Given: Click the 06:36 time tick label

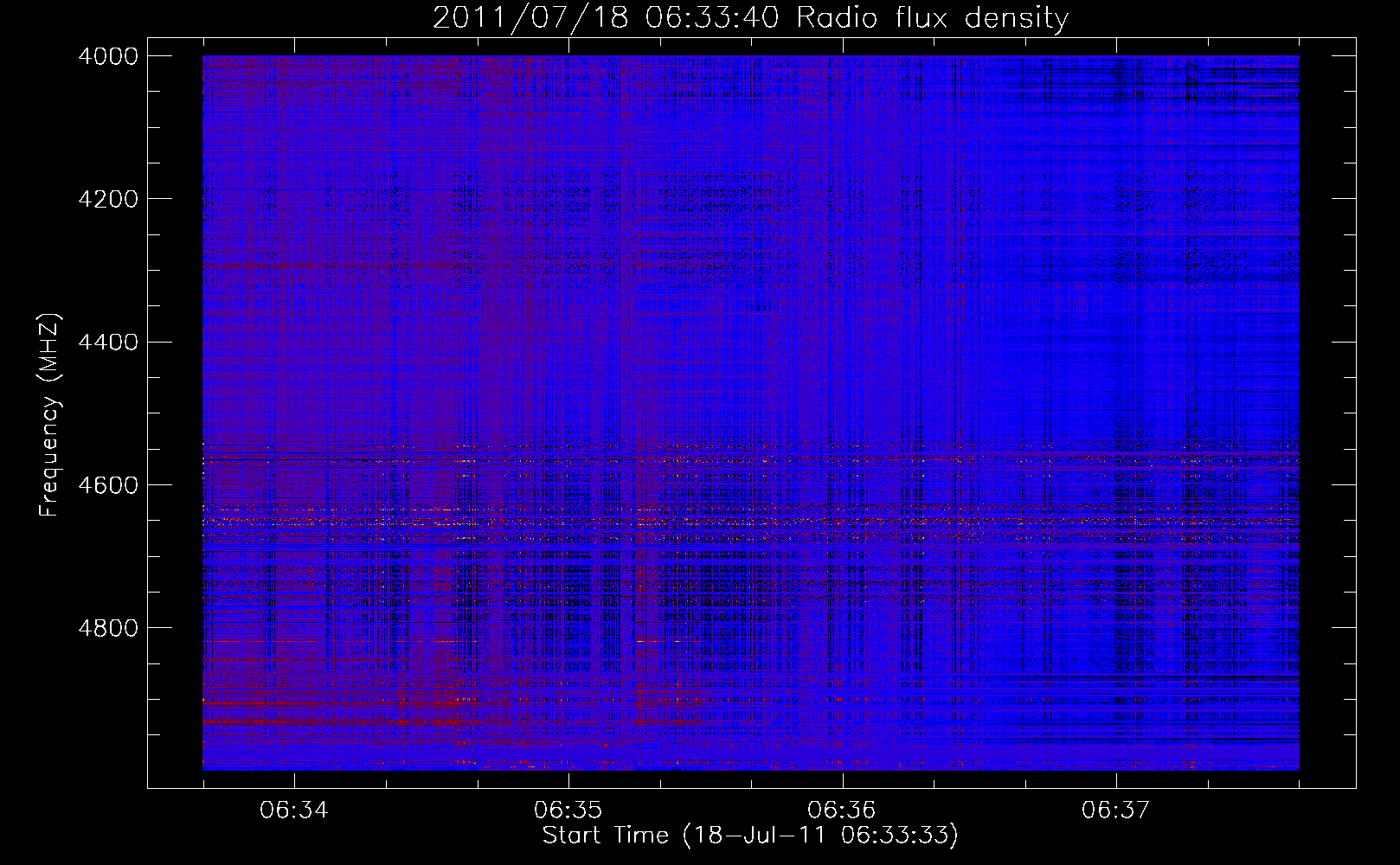Looking at the screenshot, I should click(x=842, y=810).
